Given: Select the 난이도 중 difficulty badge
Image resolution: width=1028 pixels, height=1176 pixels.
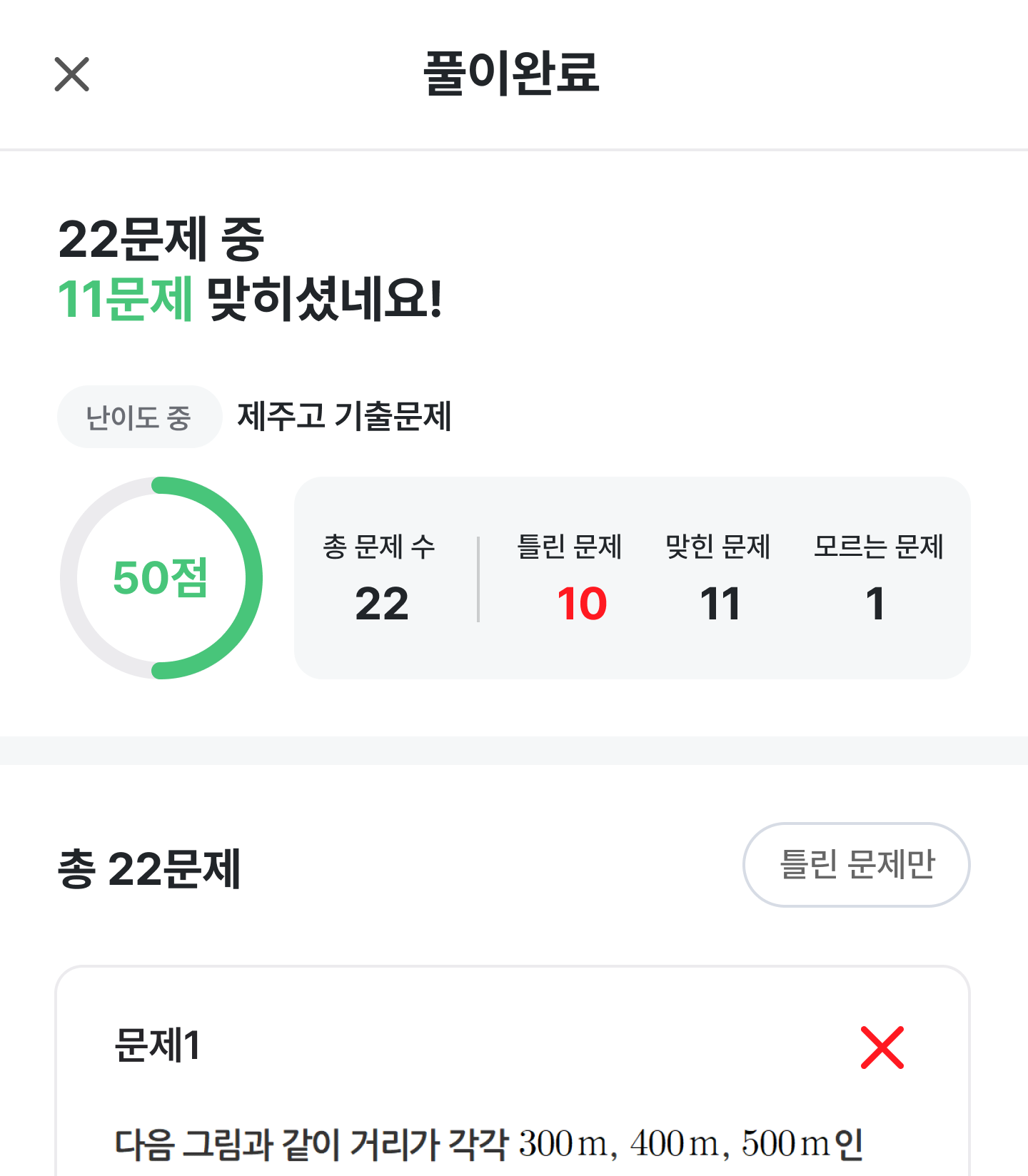Looking at the screenshot, I should [x=139, y=417].
